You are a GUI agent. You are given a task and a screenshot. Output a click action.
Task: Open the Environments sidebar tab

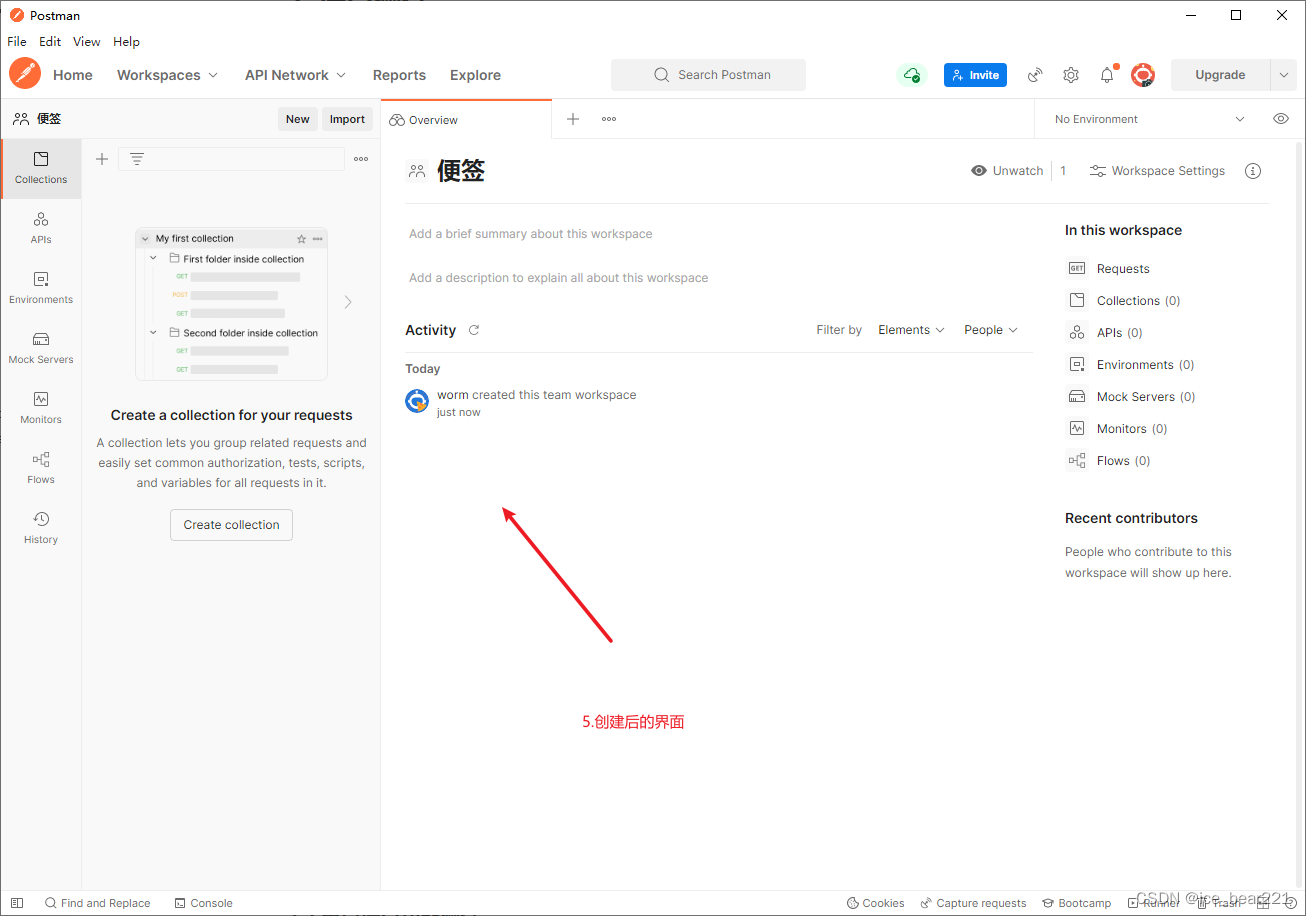click(41, 288)
